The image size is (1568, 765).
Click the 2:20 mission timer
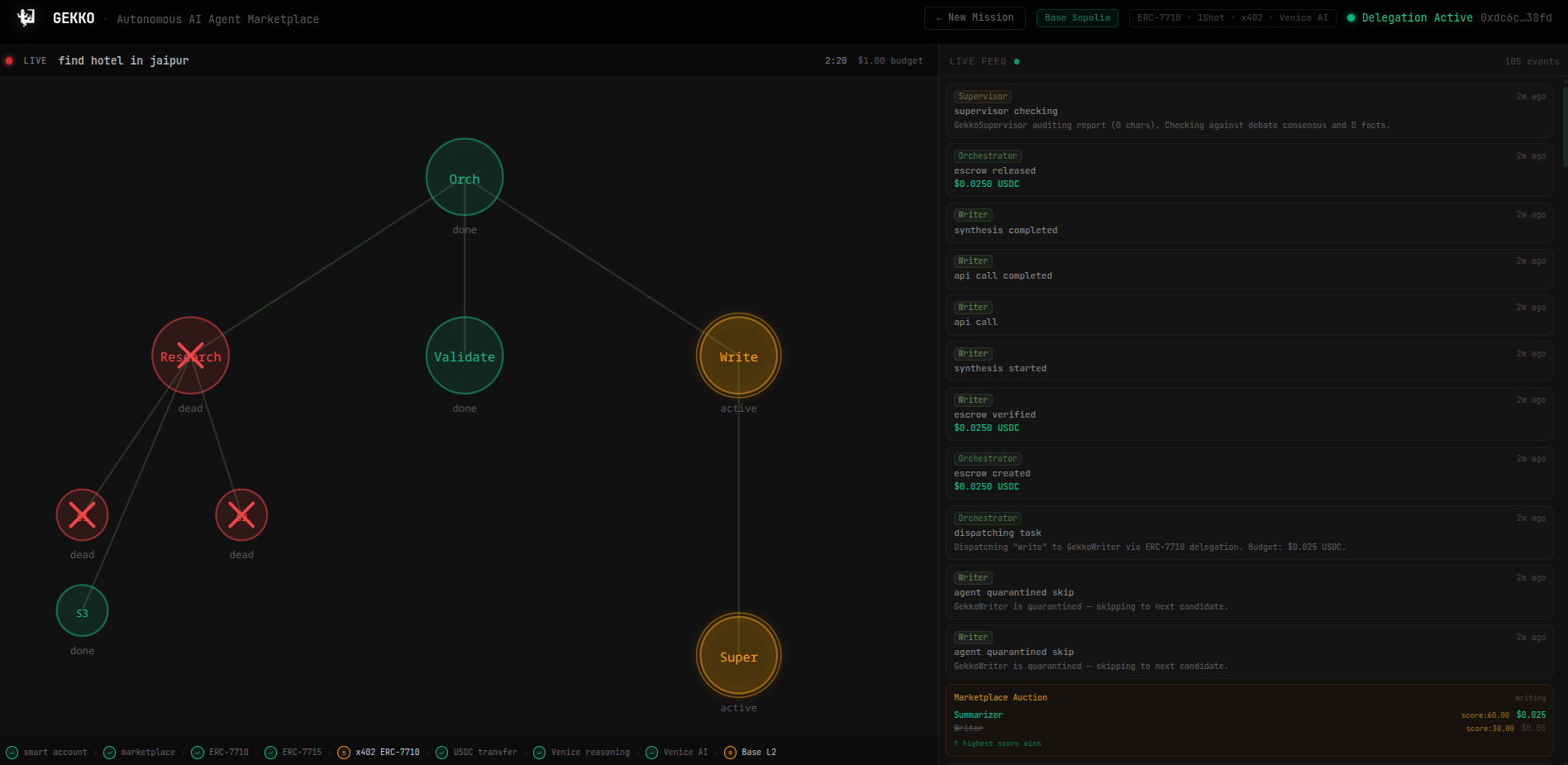click(836, 60)
